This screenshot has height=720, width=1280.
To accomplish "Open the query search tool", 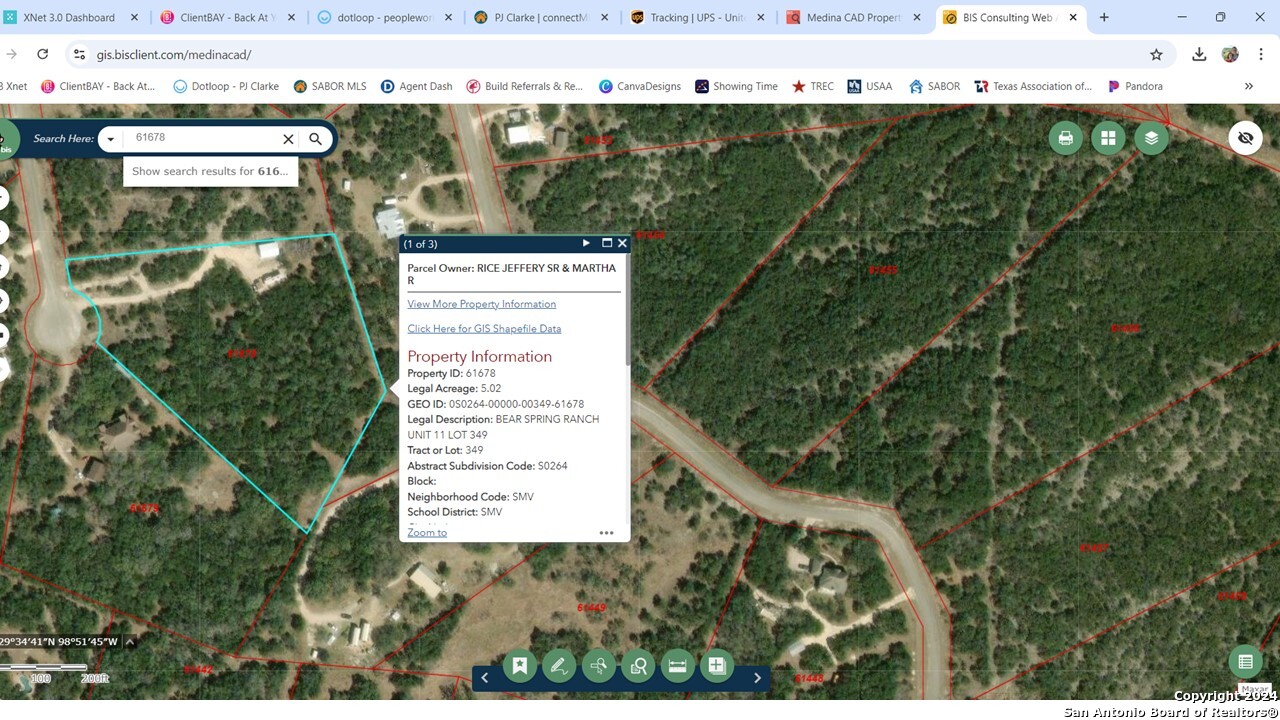I will [x=638, y=665].
